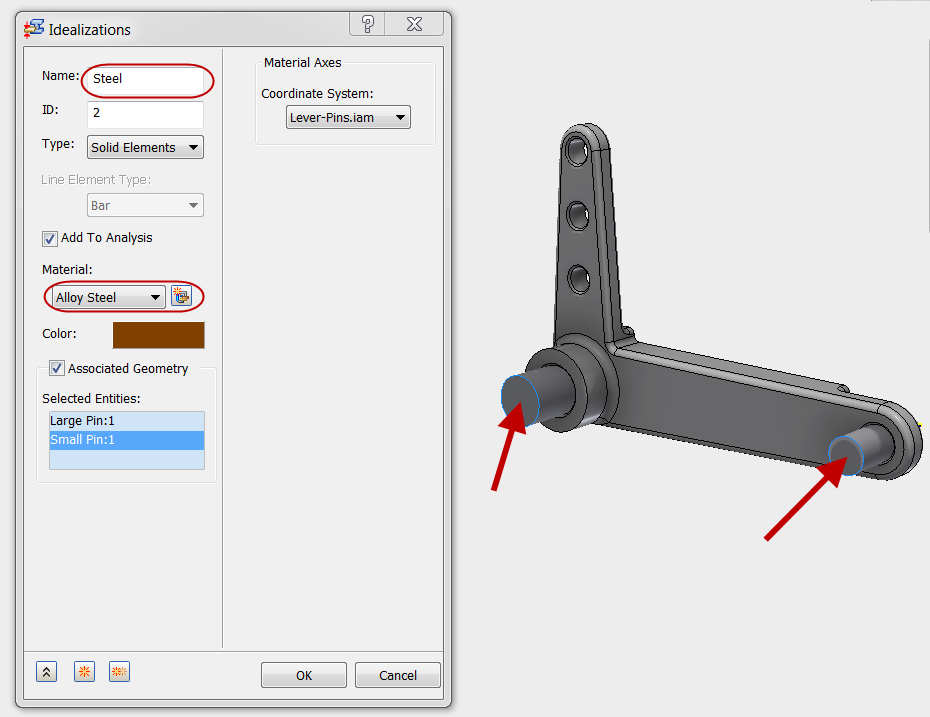
Task: Uncheck the Associated Geometry checkbox
Action: pyautogui.click(x=56, y=368)
